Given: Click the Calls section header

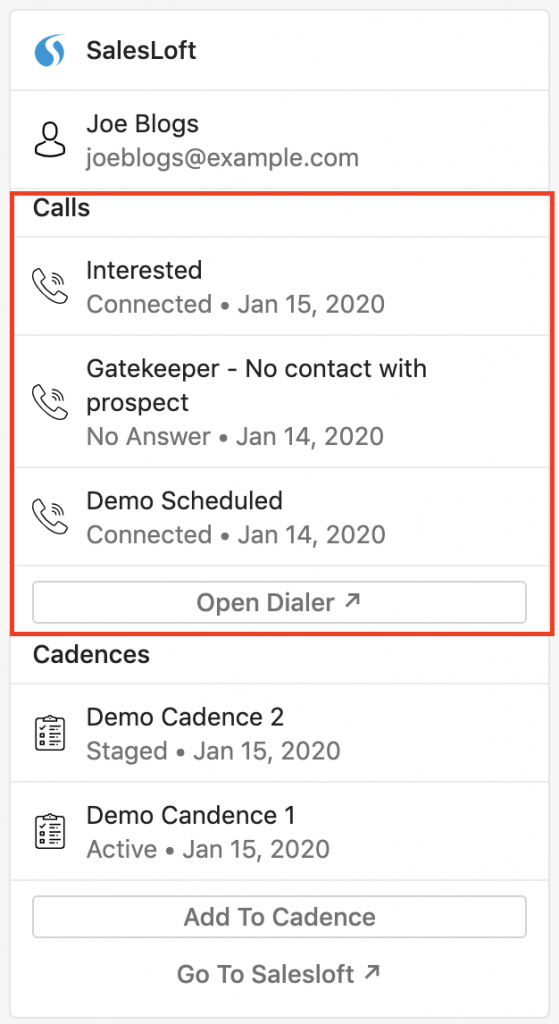Looking at the screenshot, I should click(x=61, y=208).
